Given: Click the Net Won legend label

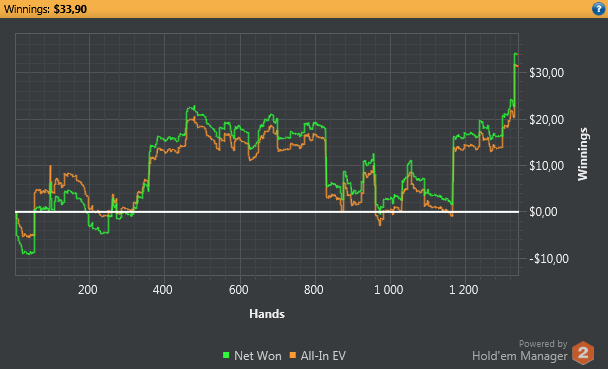Looking at the screenshot, I should 257,356.
